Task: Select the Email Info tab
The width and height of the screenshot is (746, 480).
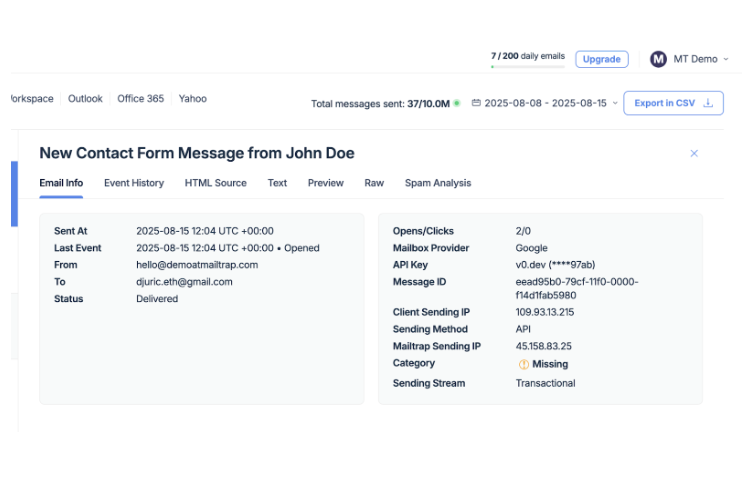Action: click(61, 183)
